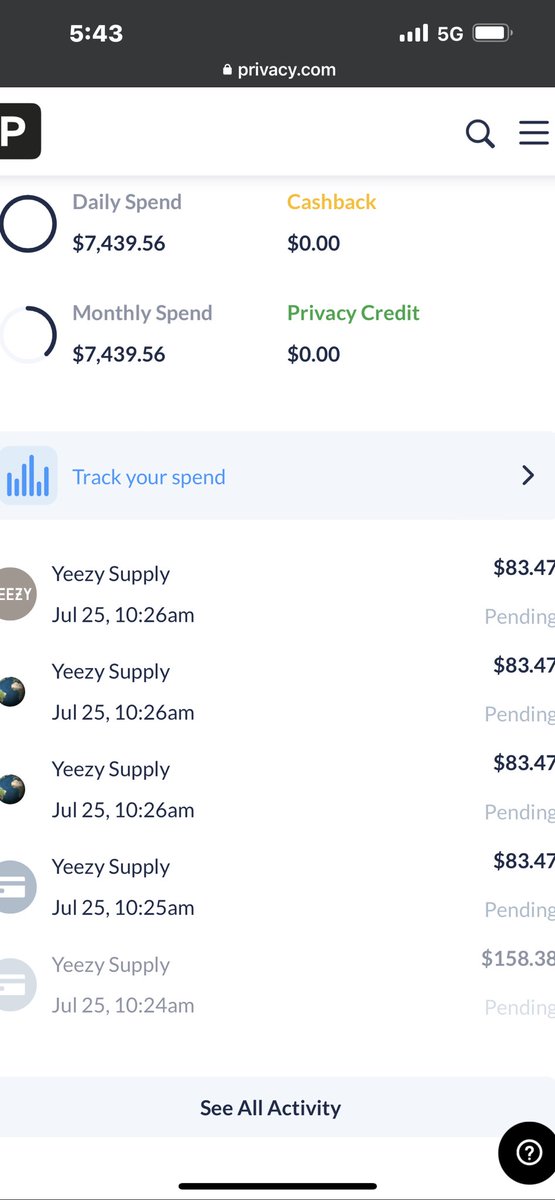Open the help question mark button
Screen dimensions: 555x1200
point(527,1152)
